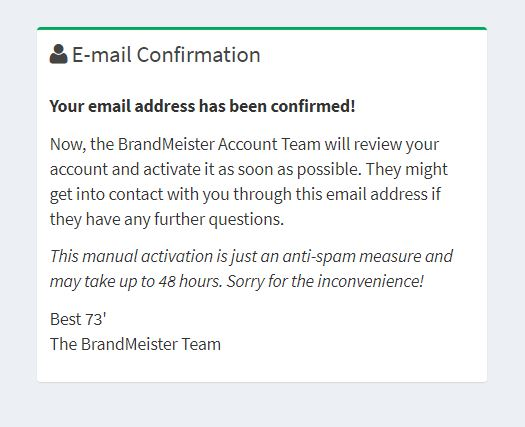Click the Best 73' sign-off line

(x=78, y=319)
